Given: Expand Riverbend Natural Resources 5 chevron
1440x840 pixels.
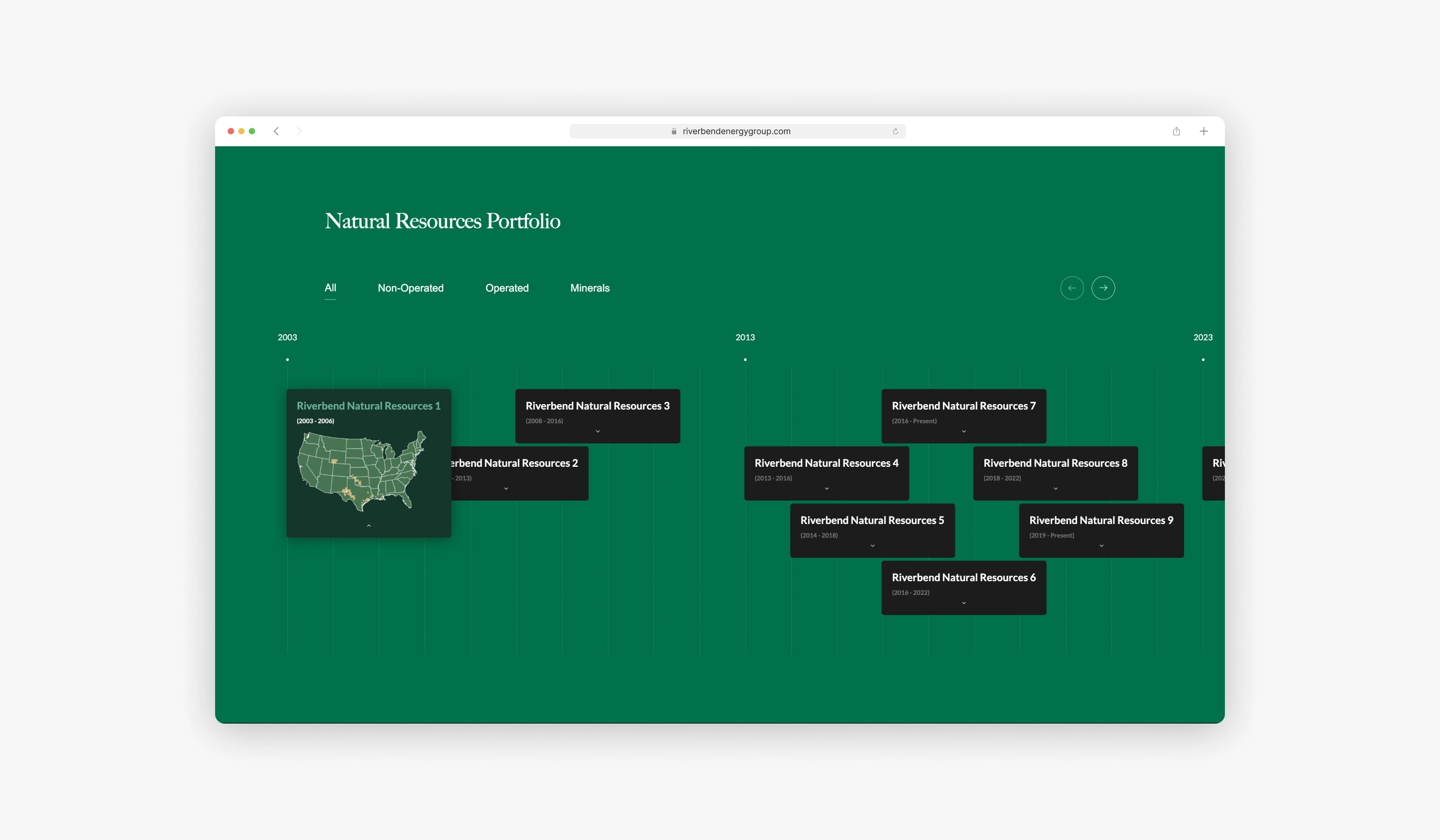Looking at the screenshot, I should (872, 546).
